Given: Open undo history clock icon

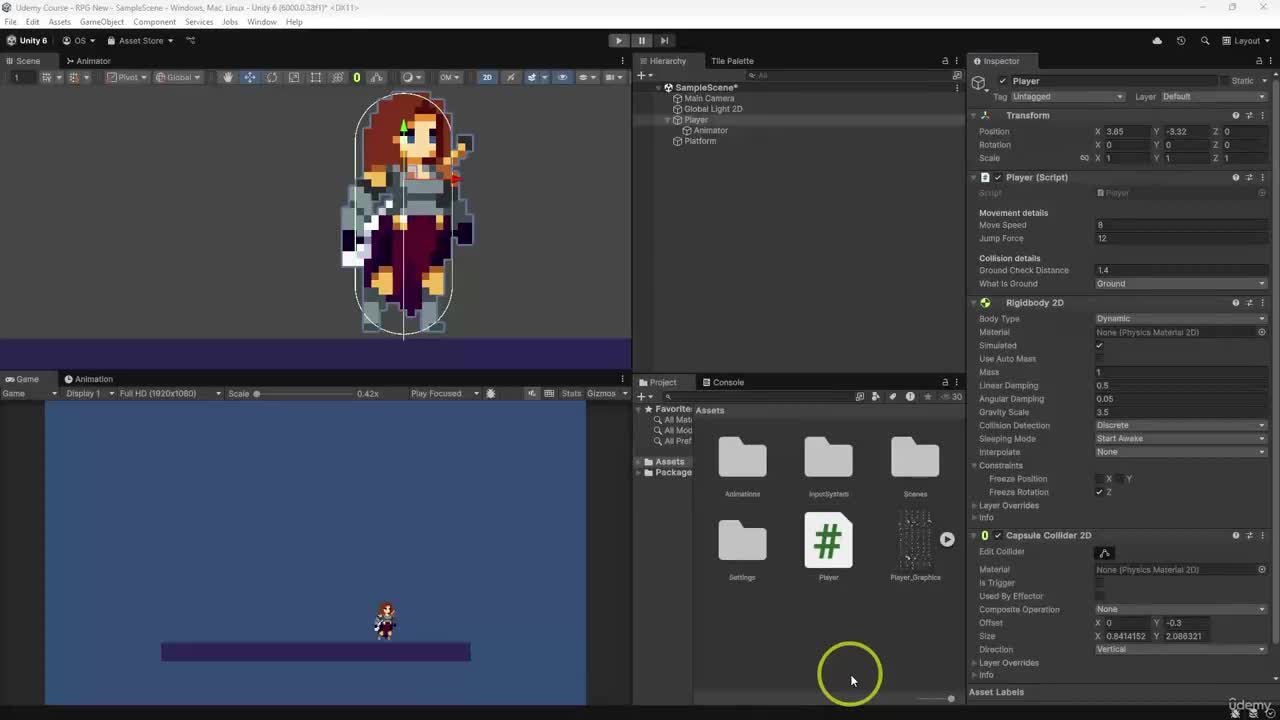Looking at the screenshot, I should pos(1181,41).
